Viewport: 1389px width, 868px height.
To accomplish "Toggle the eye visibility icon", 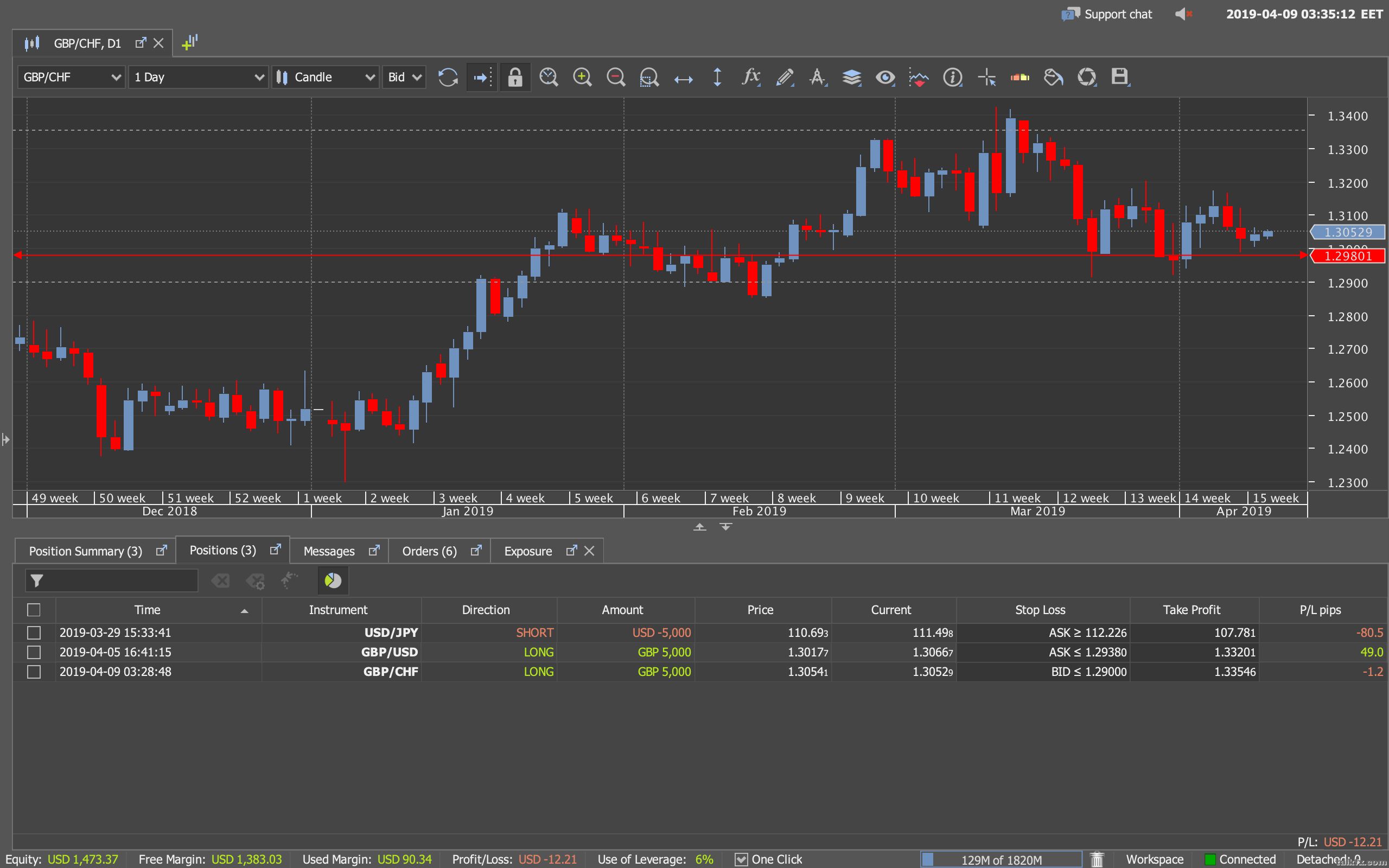I will point(885,77).
